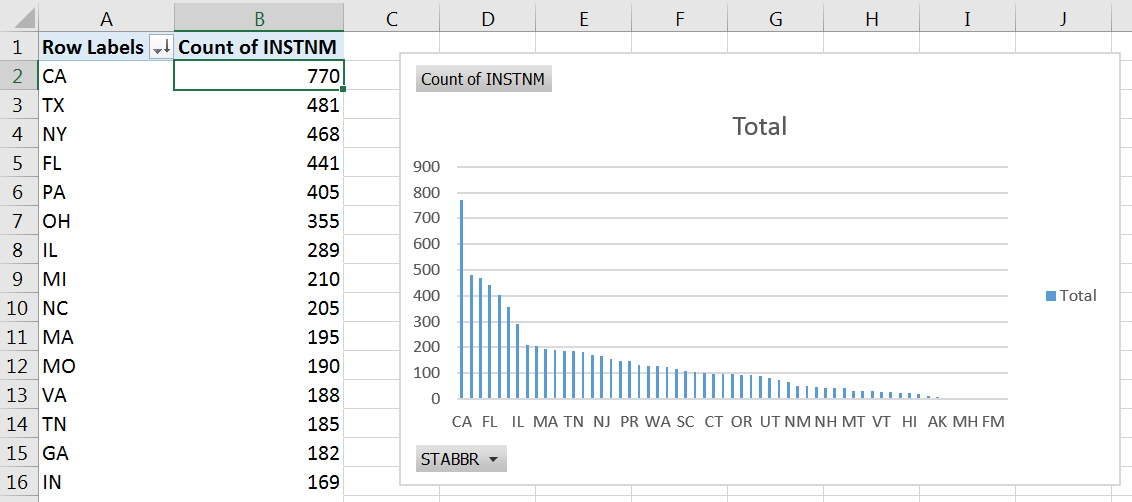The height and width of the screenshot is (502, 1132).
Task: Click the cell with value 441
Action: (x=258, y=163)
